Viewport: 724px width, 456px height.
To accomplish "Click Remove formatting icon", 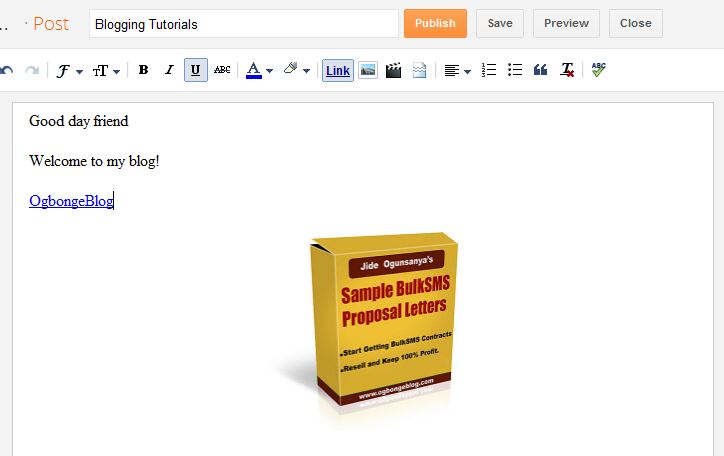I will 567,70.
